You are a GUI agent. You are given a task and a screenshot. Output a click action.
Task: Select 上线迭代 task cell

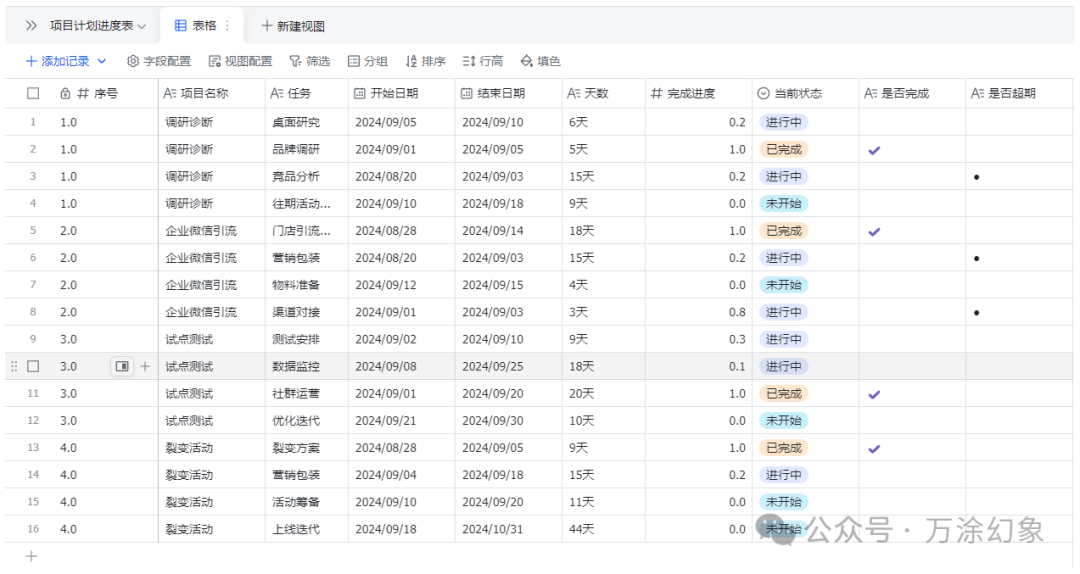click(x=307, y=529)
